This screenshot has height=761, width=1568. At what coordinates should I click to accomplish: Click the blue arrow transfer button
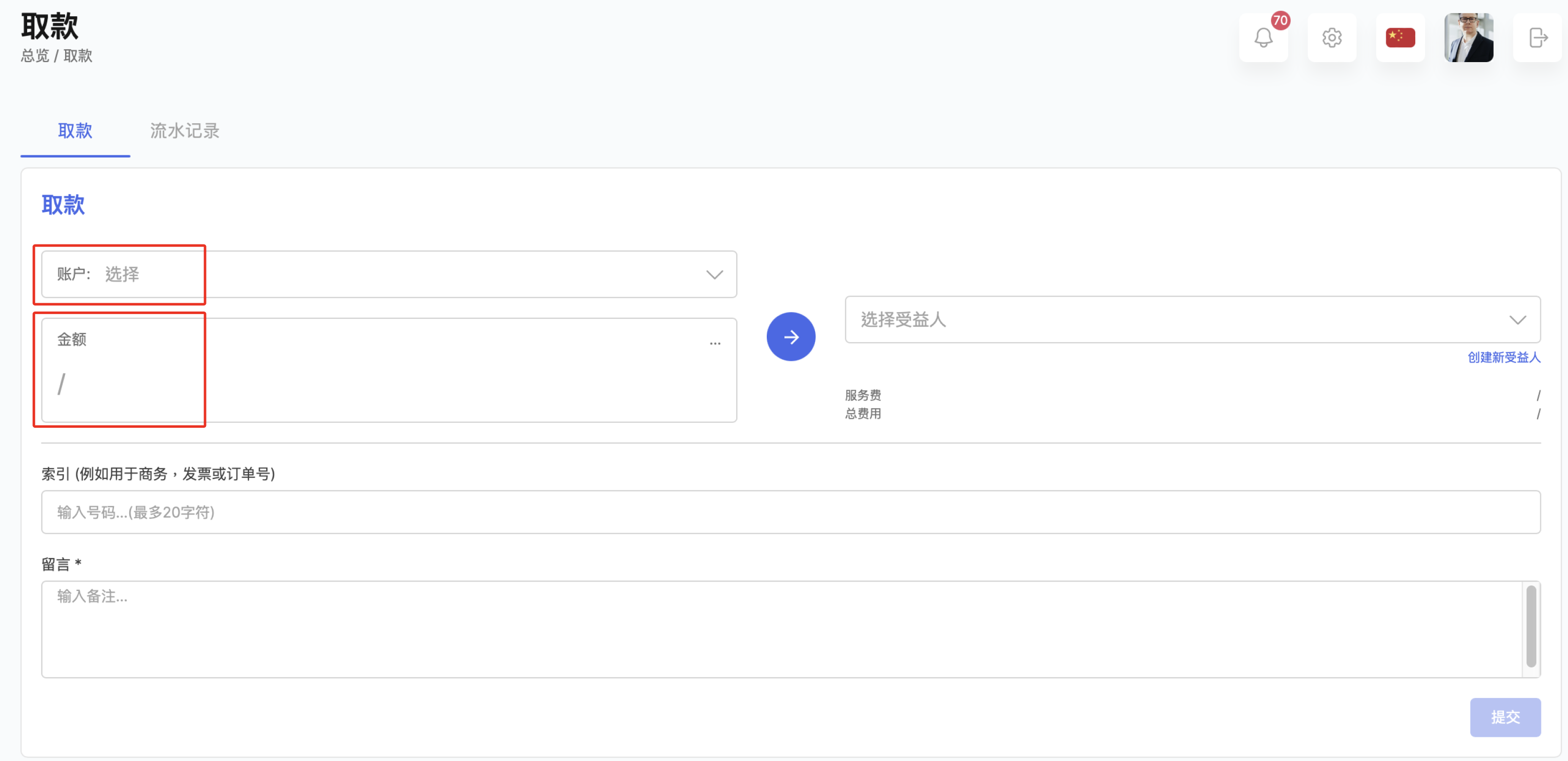791,337
